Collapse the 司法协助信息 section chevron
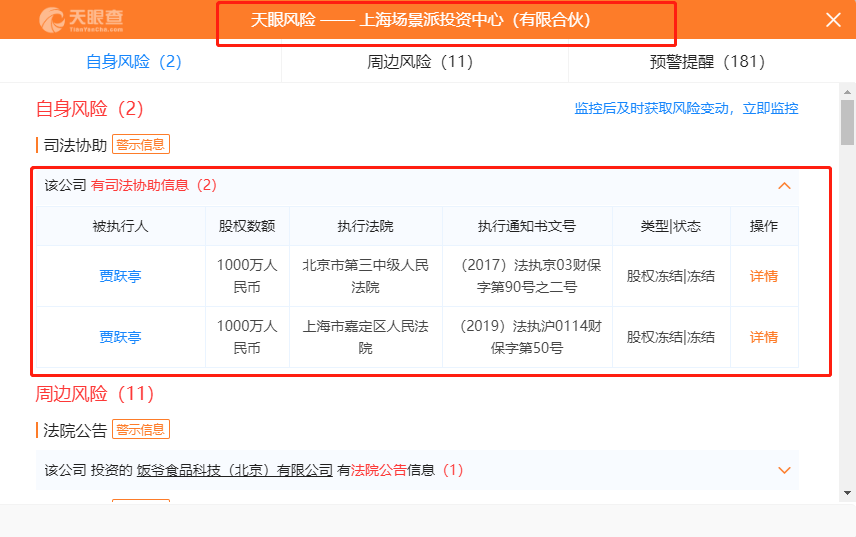The width and height of the screenshot is (856, 537). [785, 185]
